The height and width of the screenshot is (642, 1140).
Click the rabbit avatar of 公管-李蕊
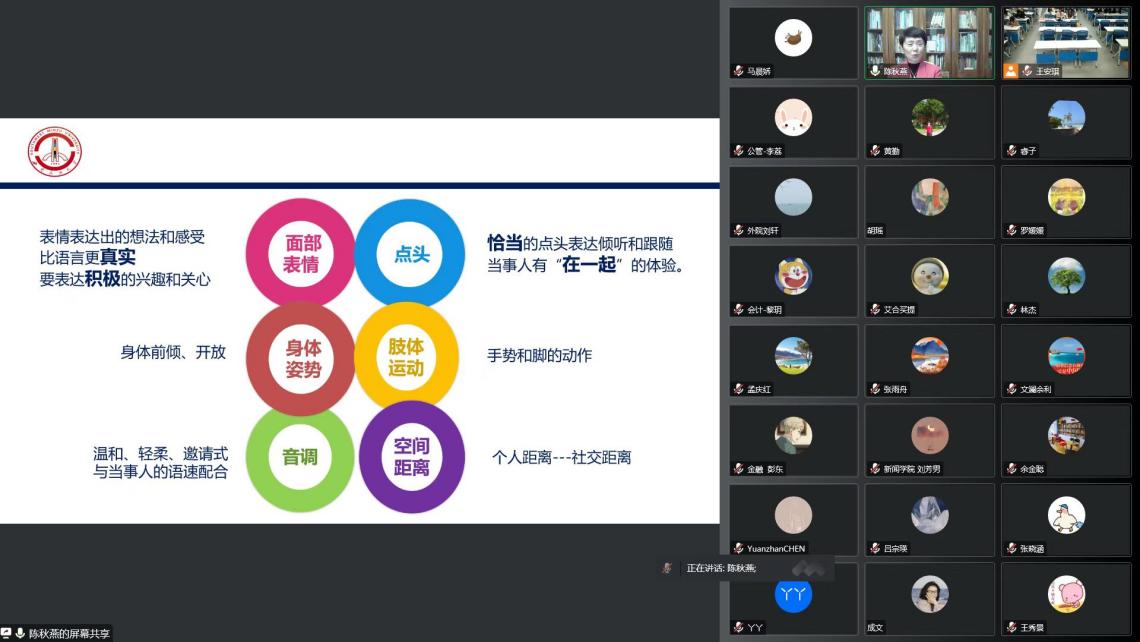tap(793, 118)
